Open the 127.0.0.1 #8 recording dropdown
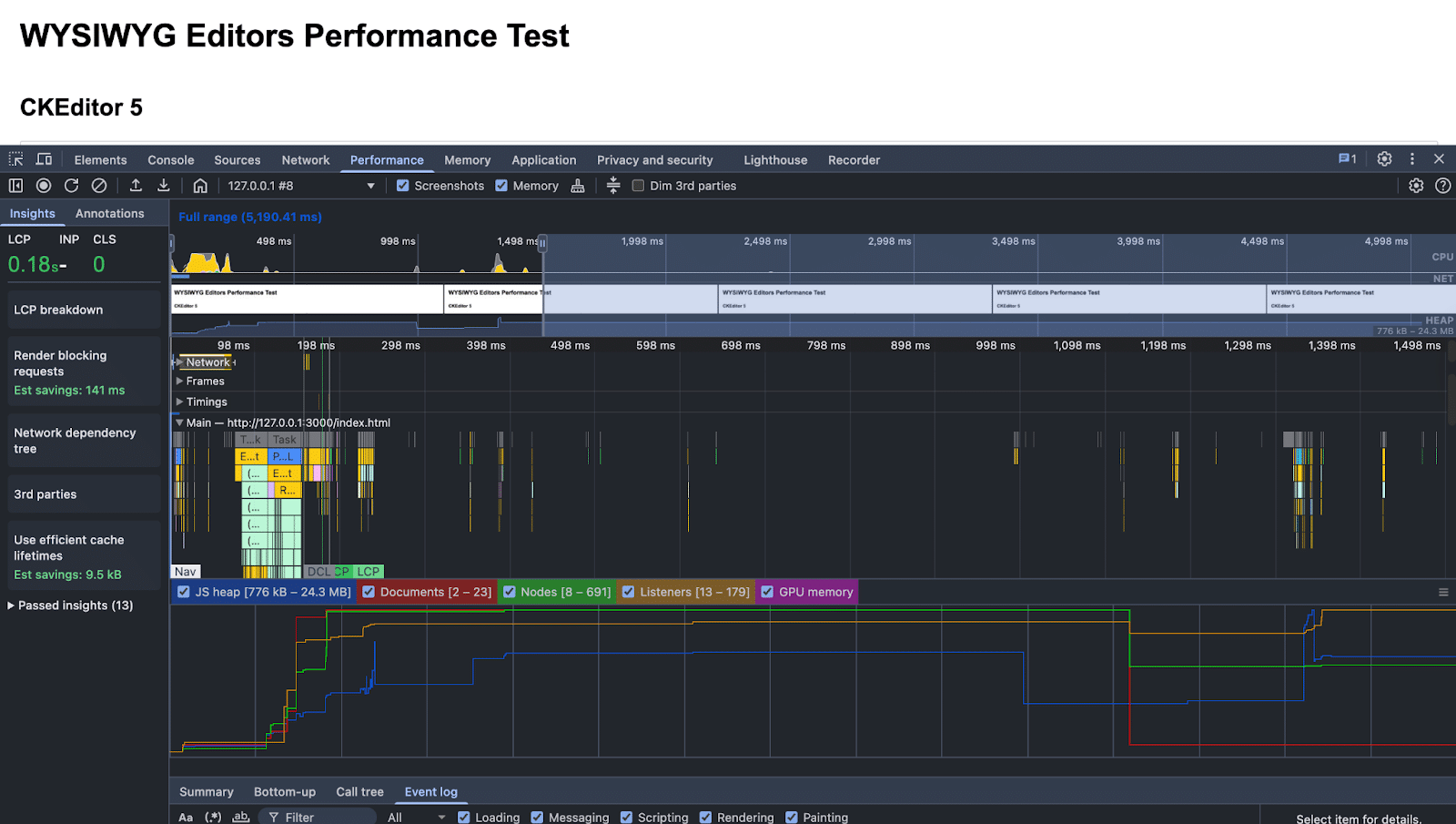 tap(300, 186)
